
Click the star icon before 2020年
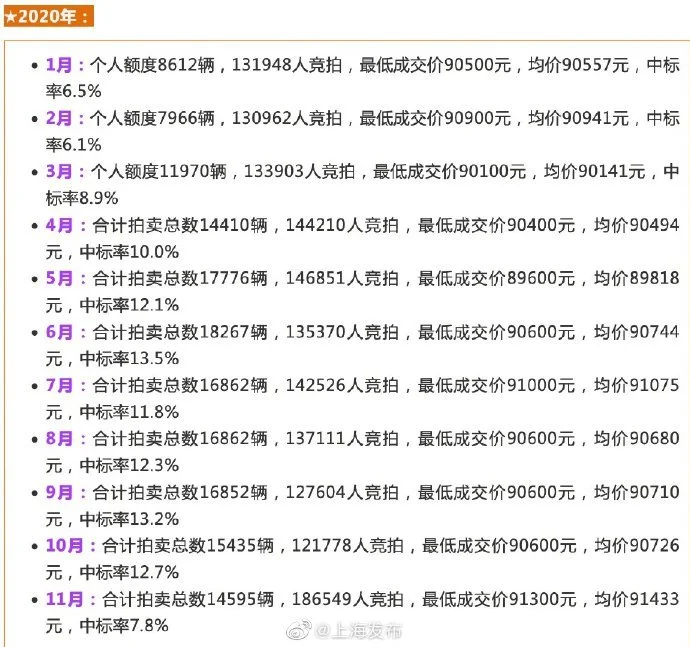[x=8, y=17]
